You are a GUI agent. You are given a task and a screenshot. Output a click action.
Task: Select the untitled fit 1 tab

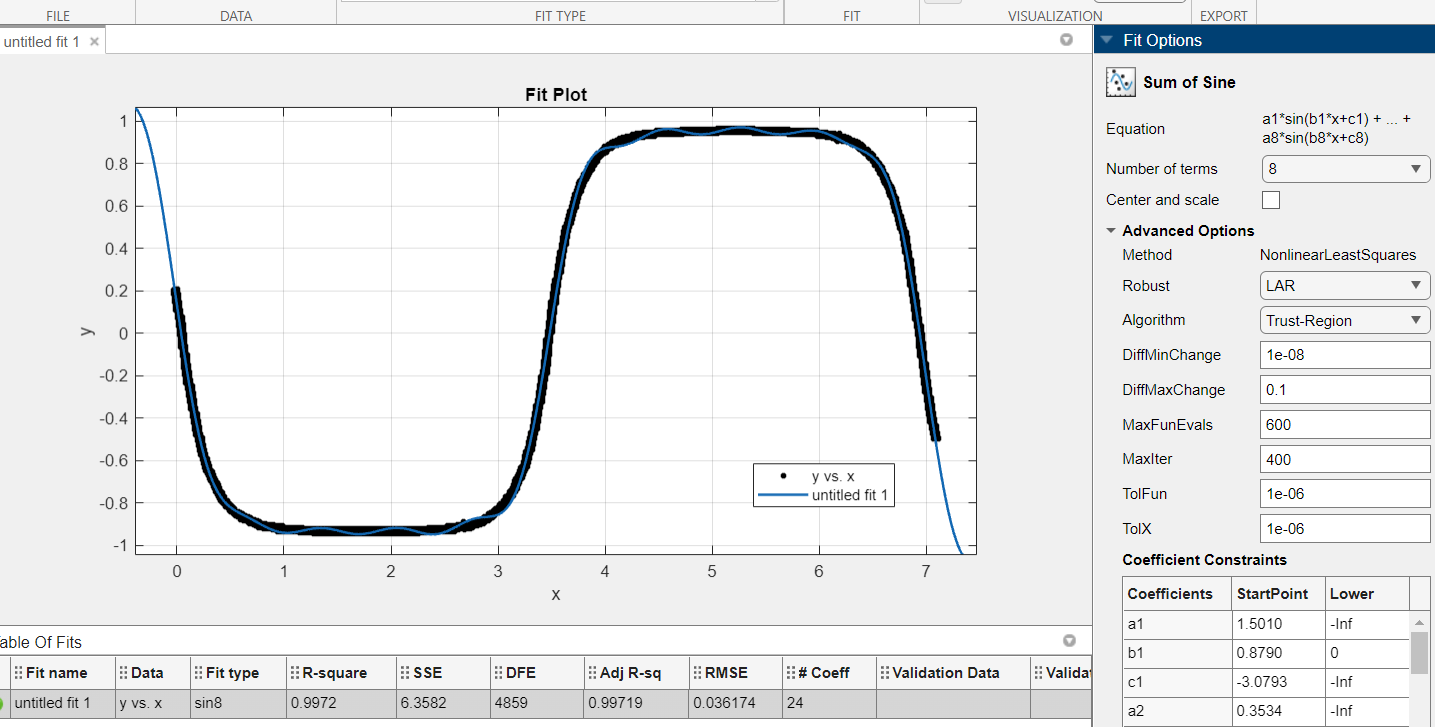(42, 42)
